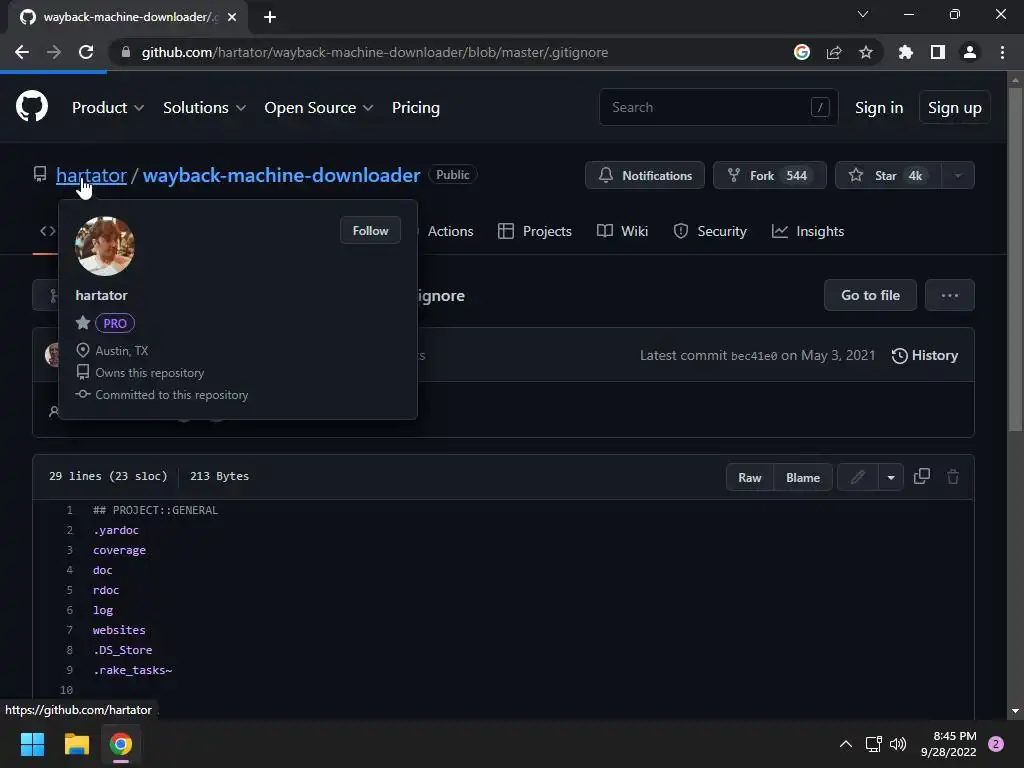Close the wayback-machine-downloader browser tab
The image size is (1024, 768).
click(232, 17)
